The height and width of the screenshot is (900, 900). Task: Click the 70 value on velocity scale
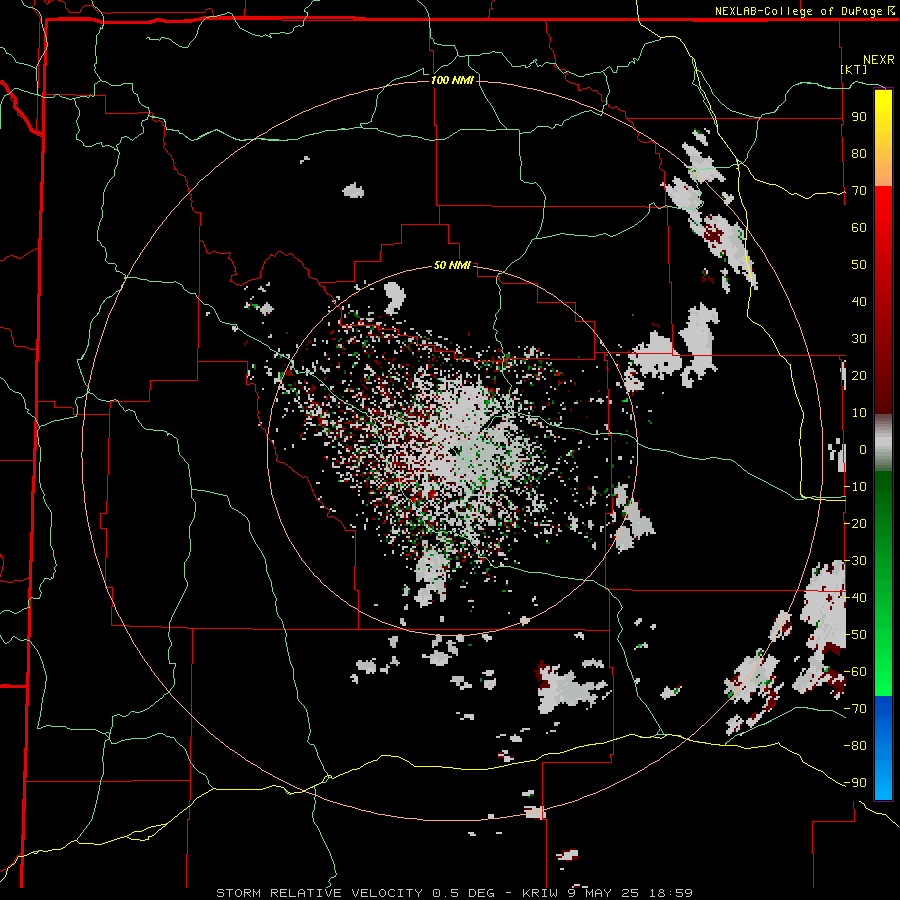(859, 191)
